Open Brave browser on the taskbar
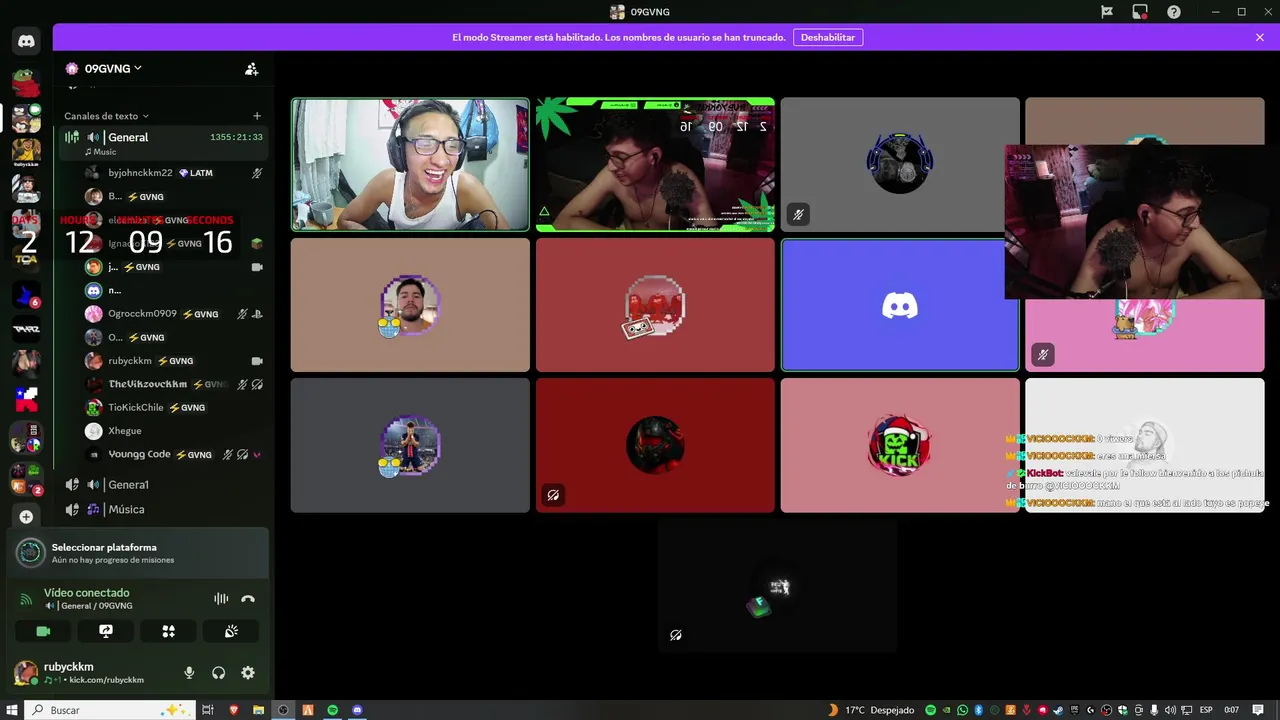The width and height of the screenshot is (1280, 720). click(x=235, y=710)
